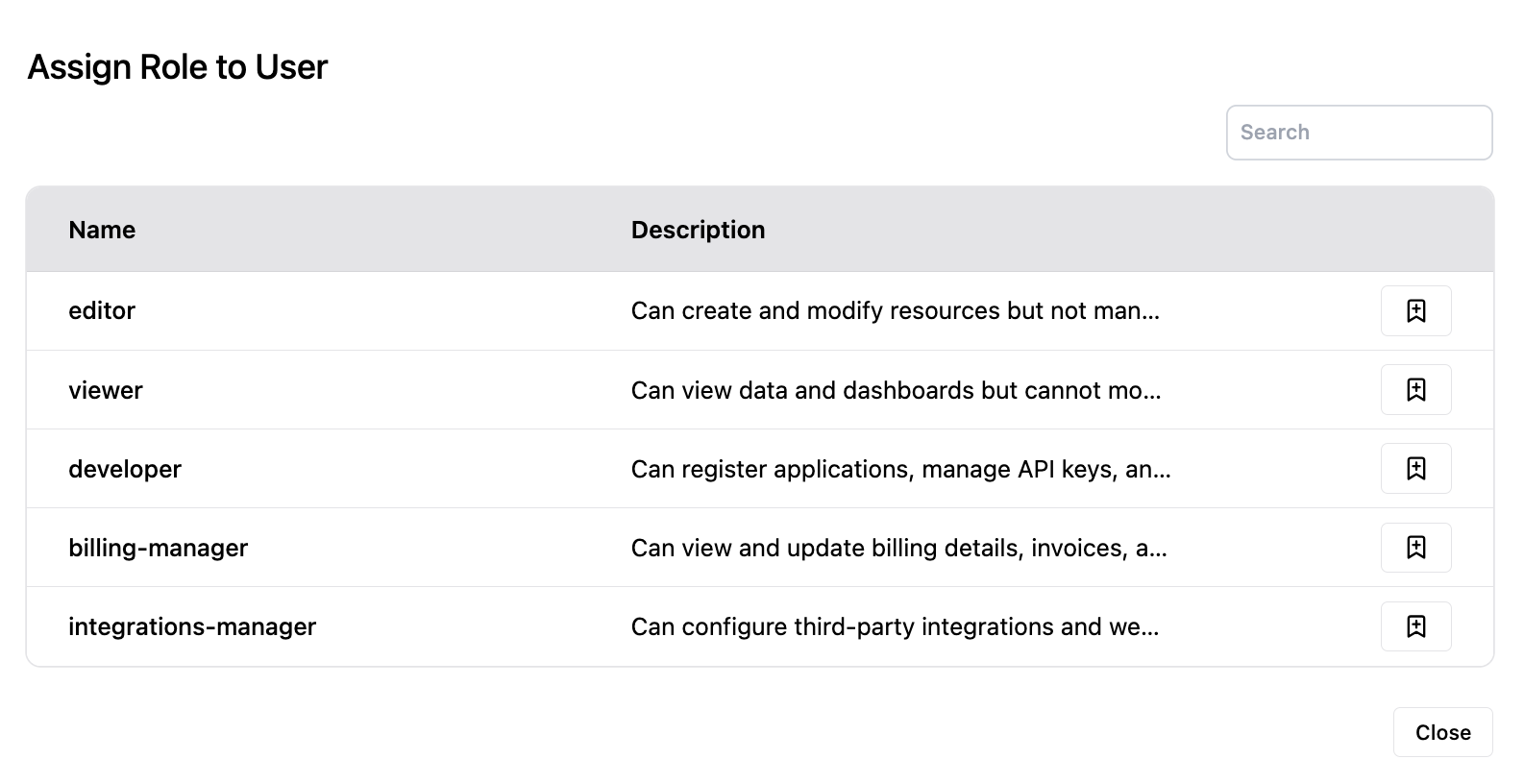
Task: Click the Description column header
Action: pyautogui.click(x=698, y=230)
